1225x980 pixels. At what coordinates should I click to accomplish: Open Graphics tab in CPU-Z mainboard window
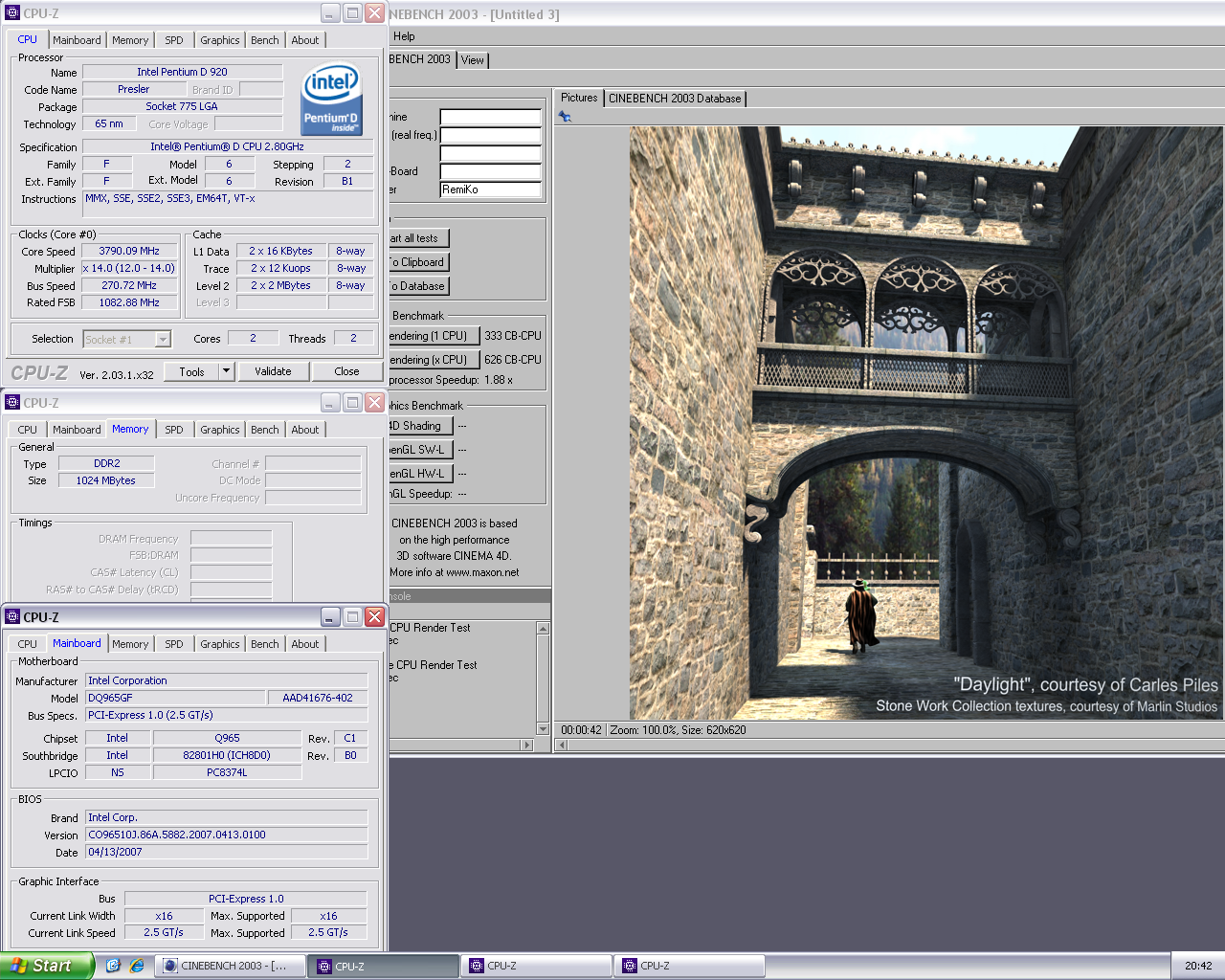click(x=220, y=644)
